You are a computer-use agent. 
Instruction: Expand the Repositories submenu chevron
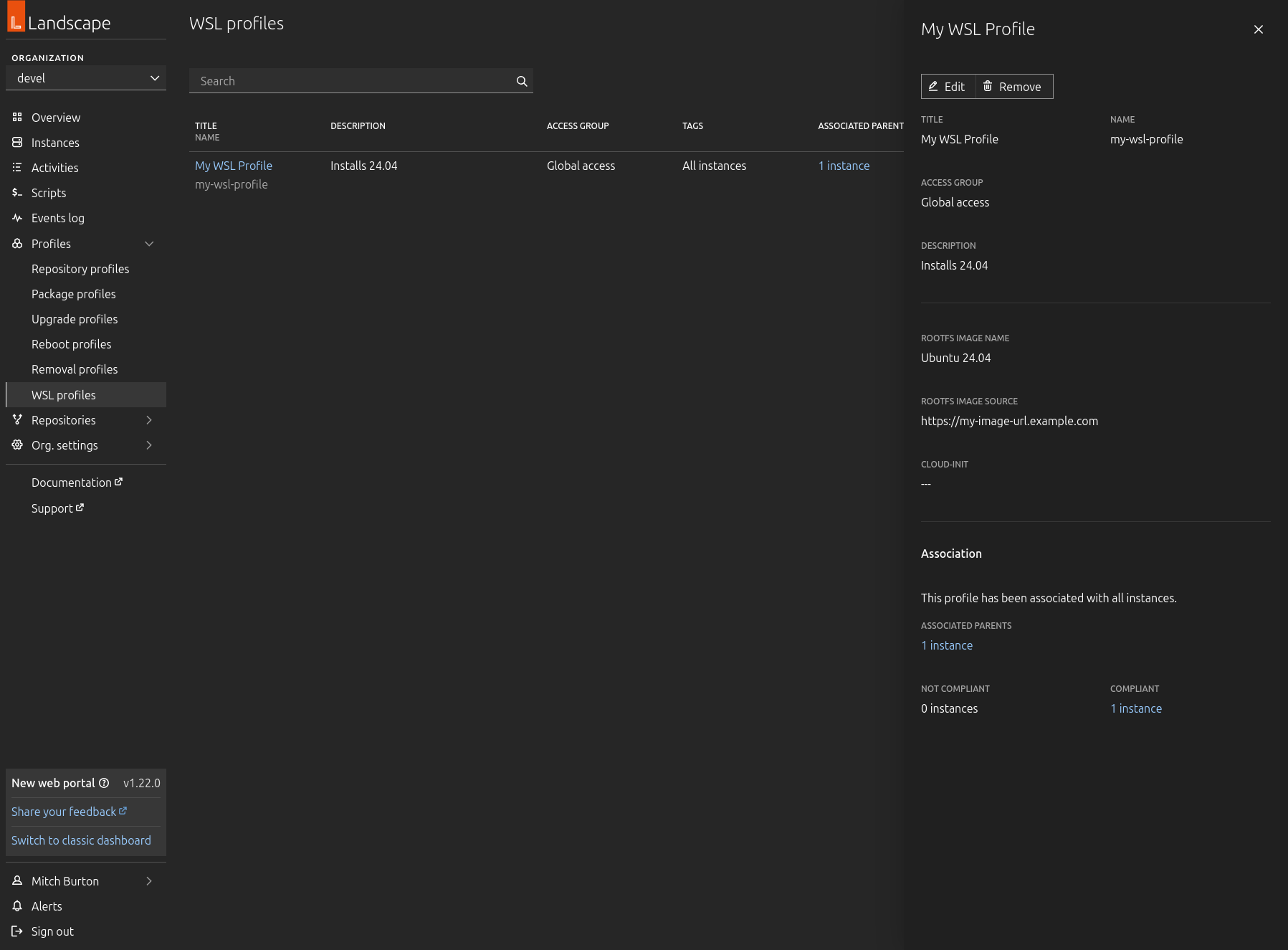pos(149,419)
